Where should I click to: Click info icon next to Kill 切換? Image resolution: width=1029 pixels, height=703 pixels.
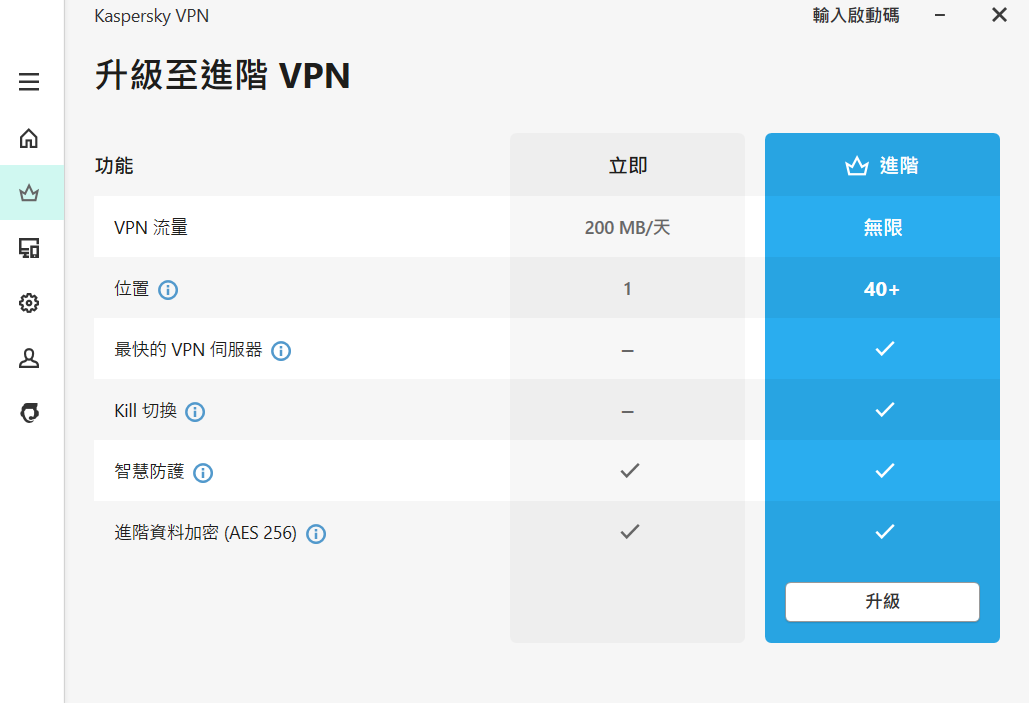195,412
